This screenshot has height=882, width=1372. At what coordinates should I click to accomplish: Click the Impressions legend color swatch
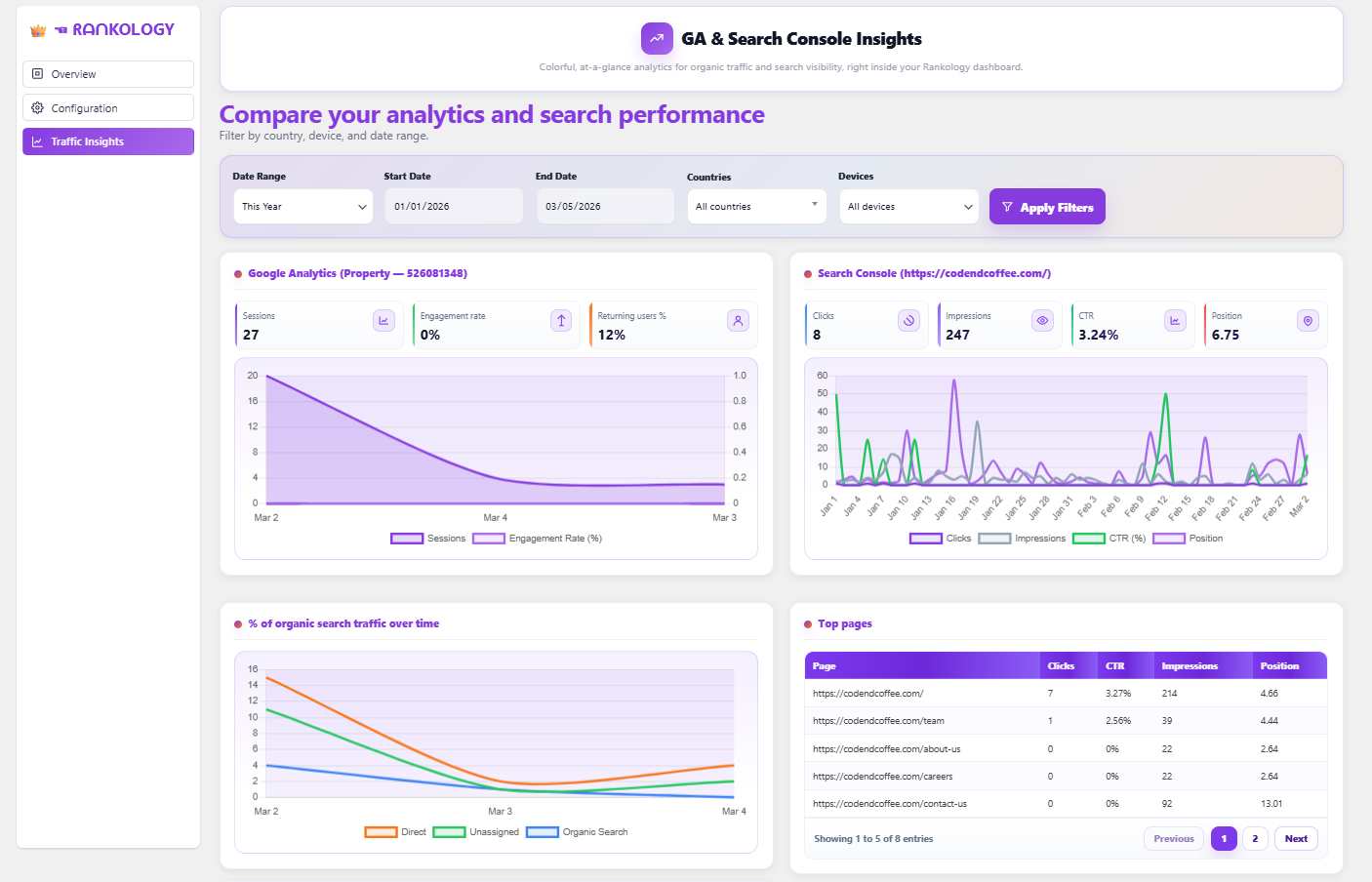pos(994,539)
